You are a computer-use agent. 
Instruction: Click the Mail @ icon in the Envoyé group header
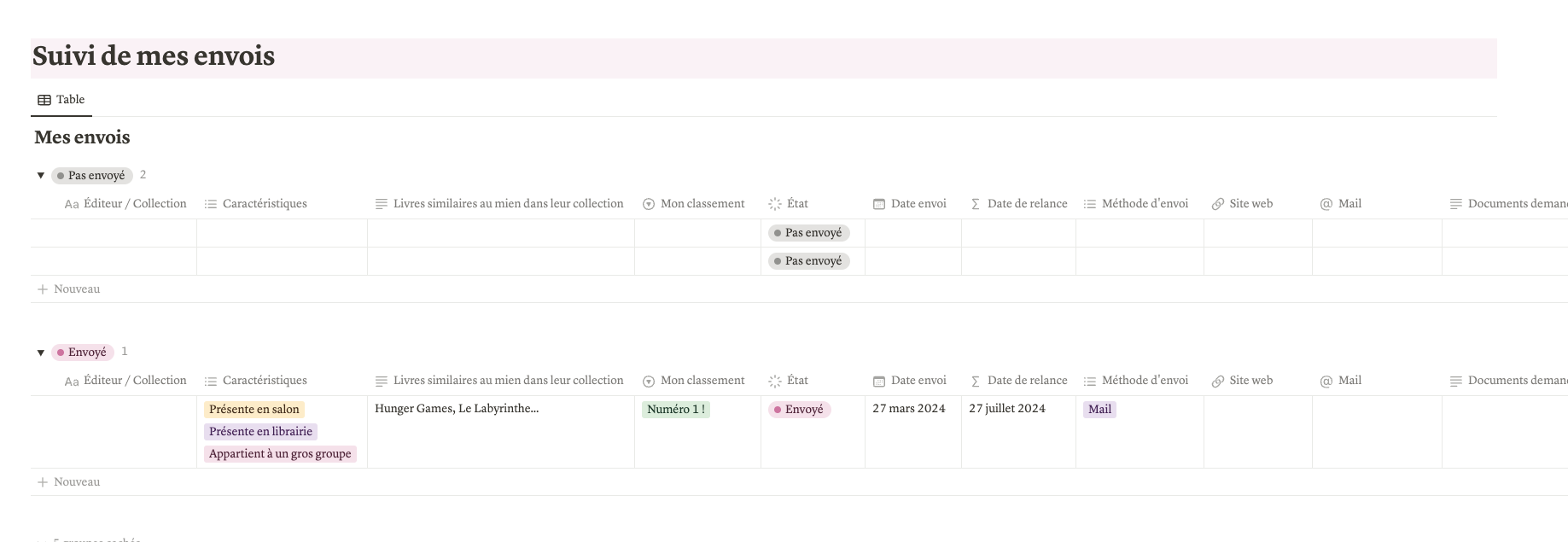click(x=1326, y=382)
